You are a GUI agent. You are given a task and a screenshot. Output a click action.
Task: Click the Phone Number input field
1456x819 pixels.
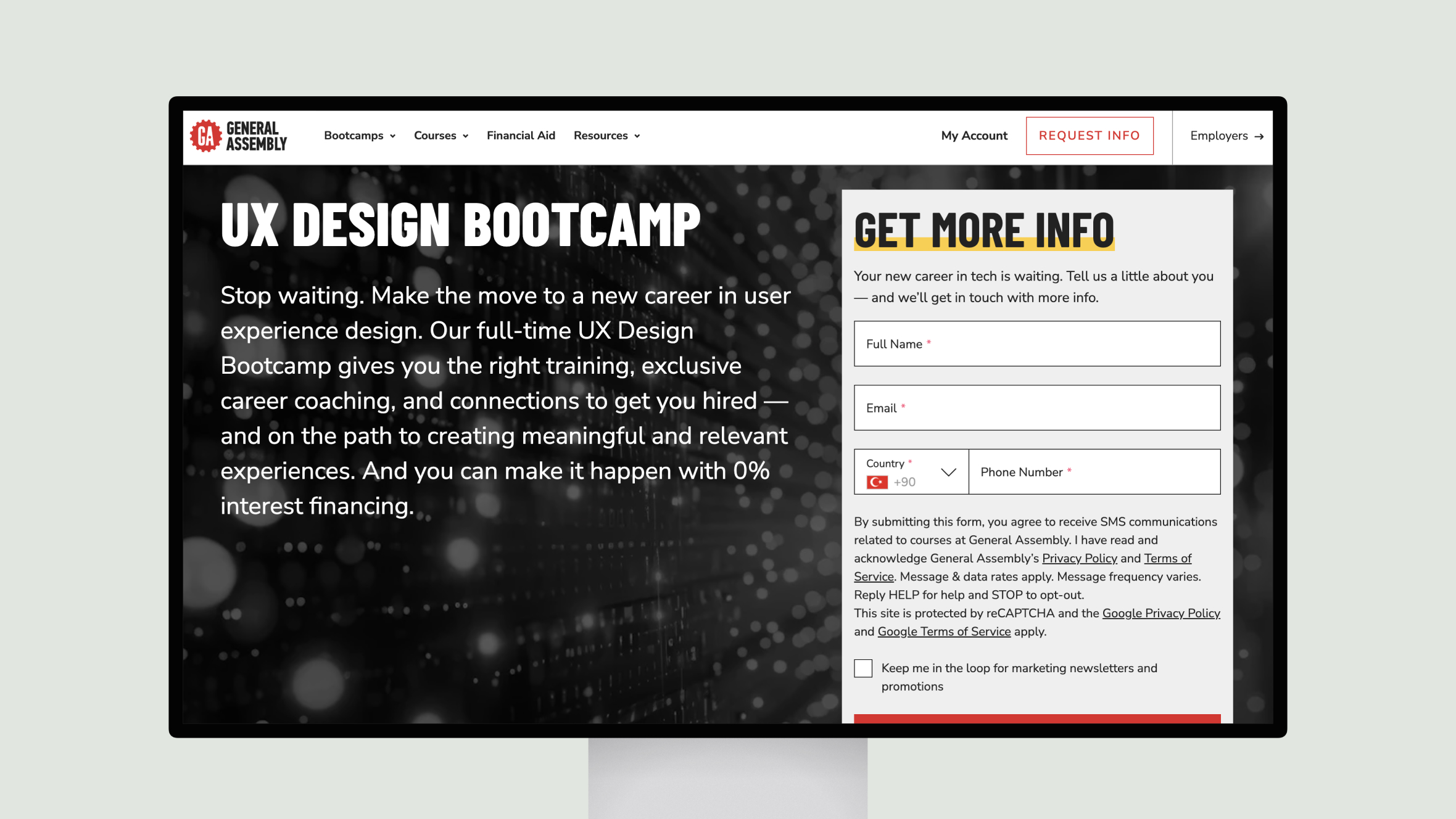1094,472
